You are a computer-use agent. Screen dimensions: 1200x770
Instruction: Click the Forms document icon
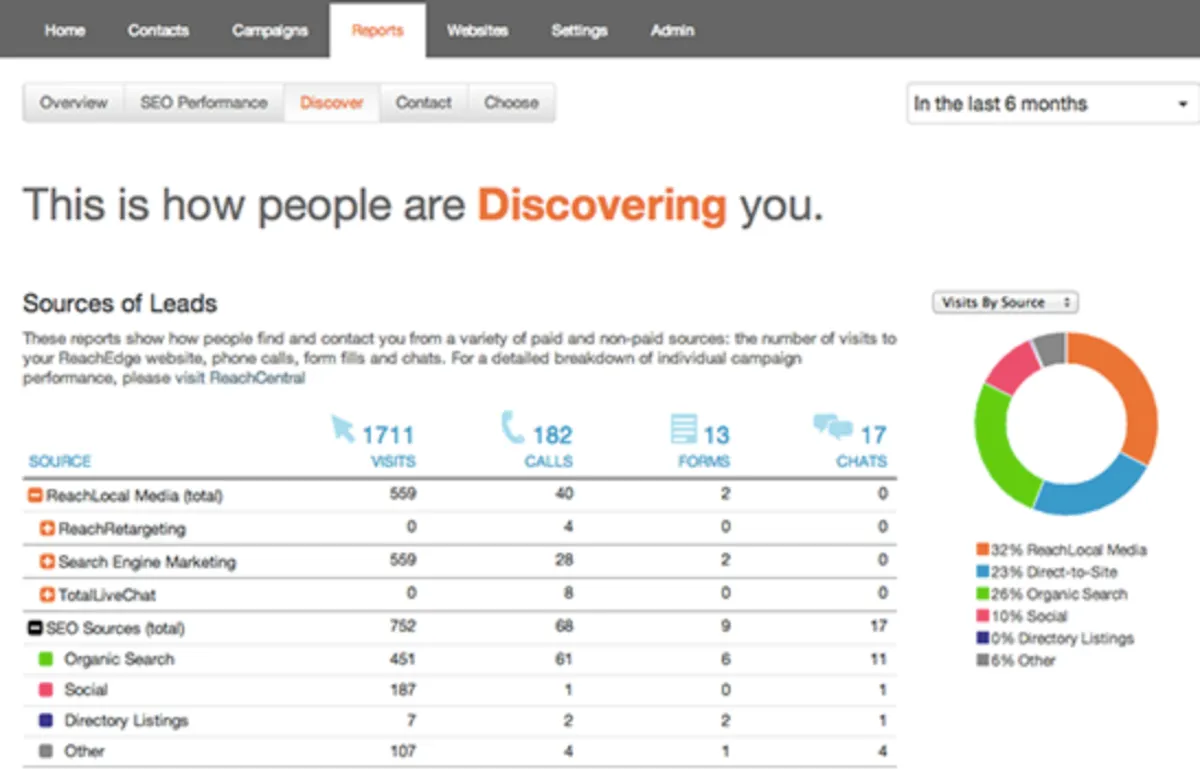683,430
